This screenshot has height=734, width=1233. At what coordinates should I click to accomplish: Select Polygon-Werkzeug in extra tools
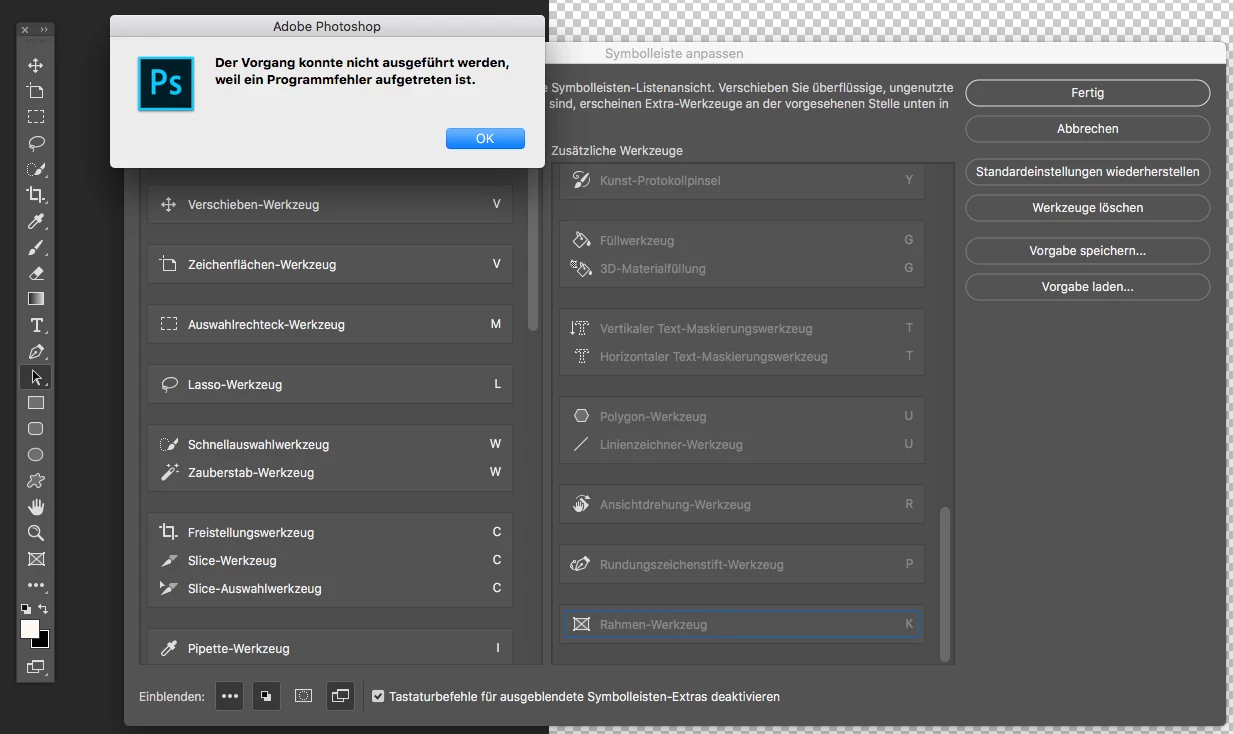742,416
